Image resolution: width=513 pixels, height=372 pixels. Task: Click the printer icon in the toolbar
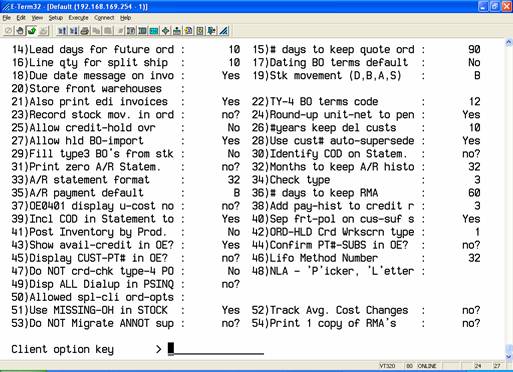pos(85,31)
